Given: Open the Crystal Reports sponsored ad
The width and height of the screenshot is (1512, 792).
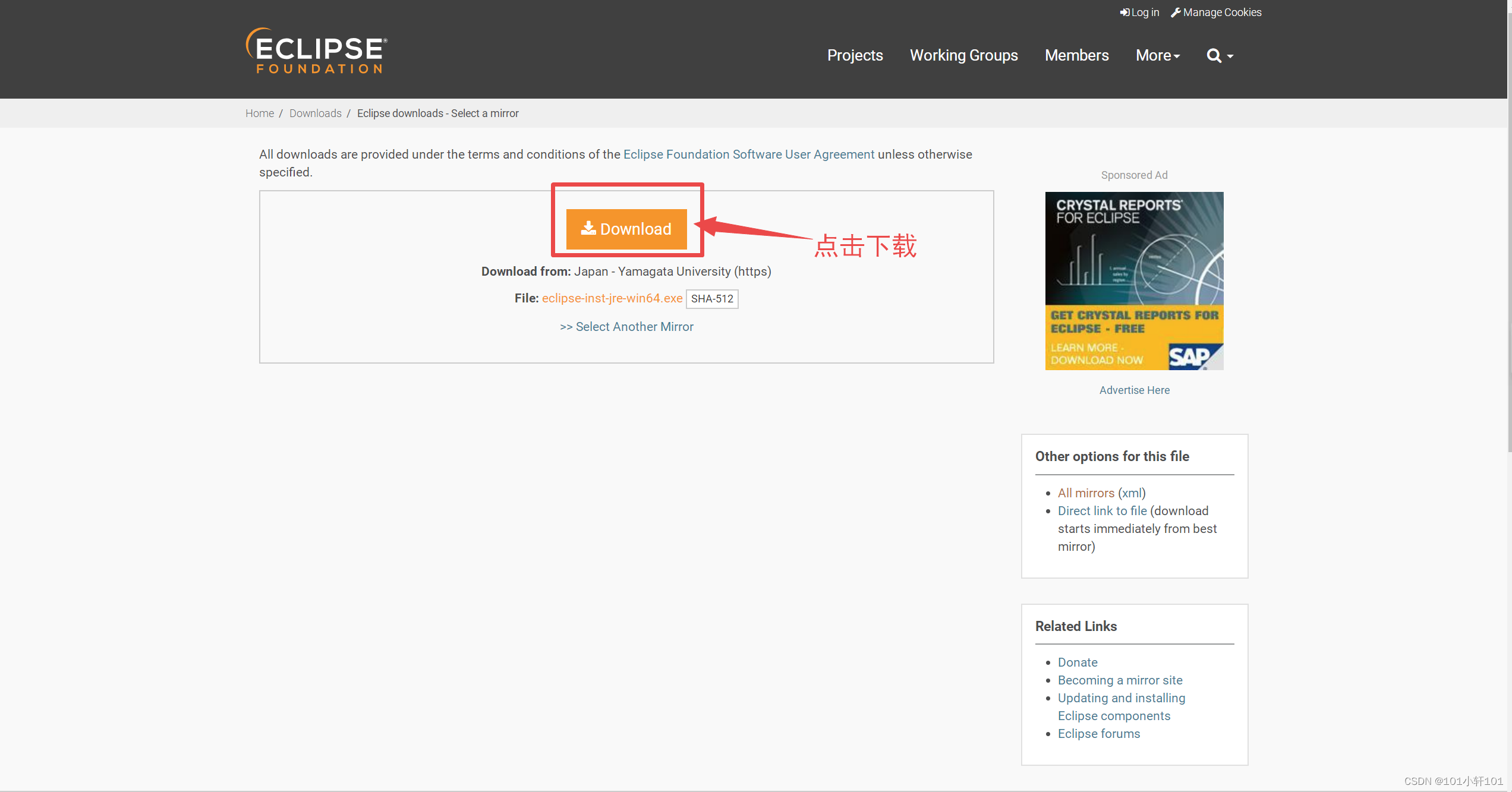Looking at the screenshot, I should (1134, 280).
